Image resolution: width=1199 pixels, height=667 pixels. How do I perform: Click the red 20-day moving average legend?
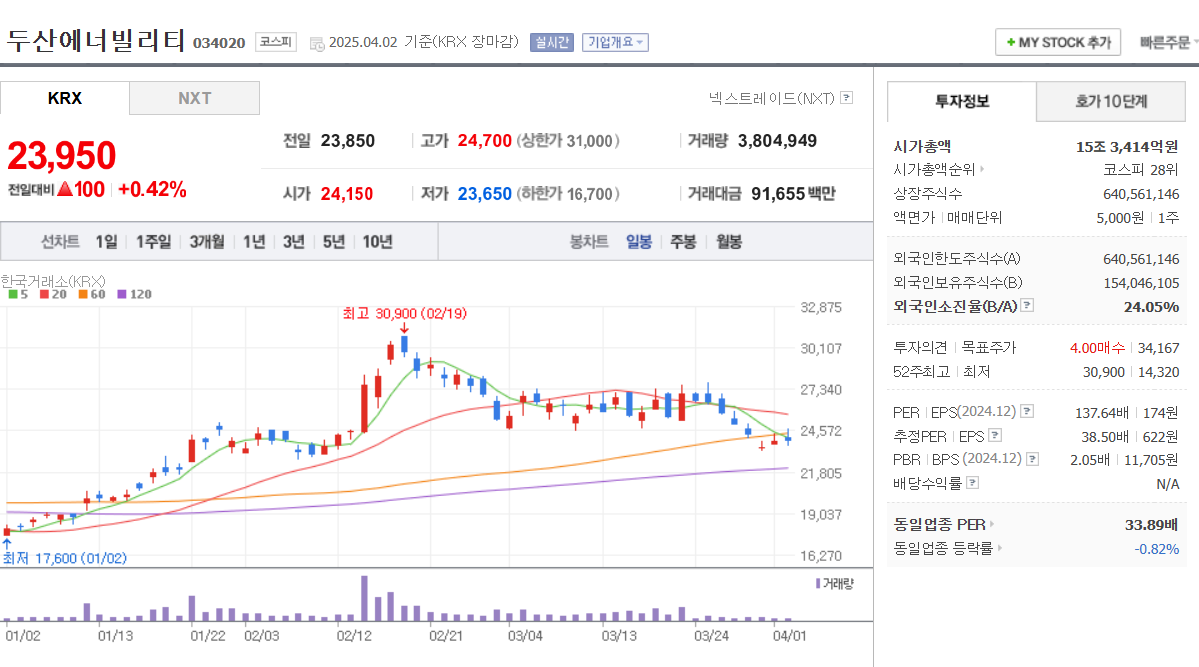pos(54,294)
